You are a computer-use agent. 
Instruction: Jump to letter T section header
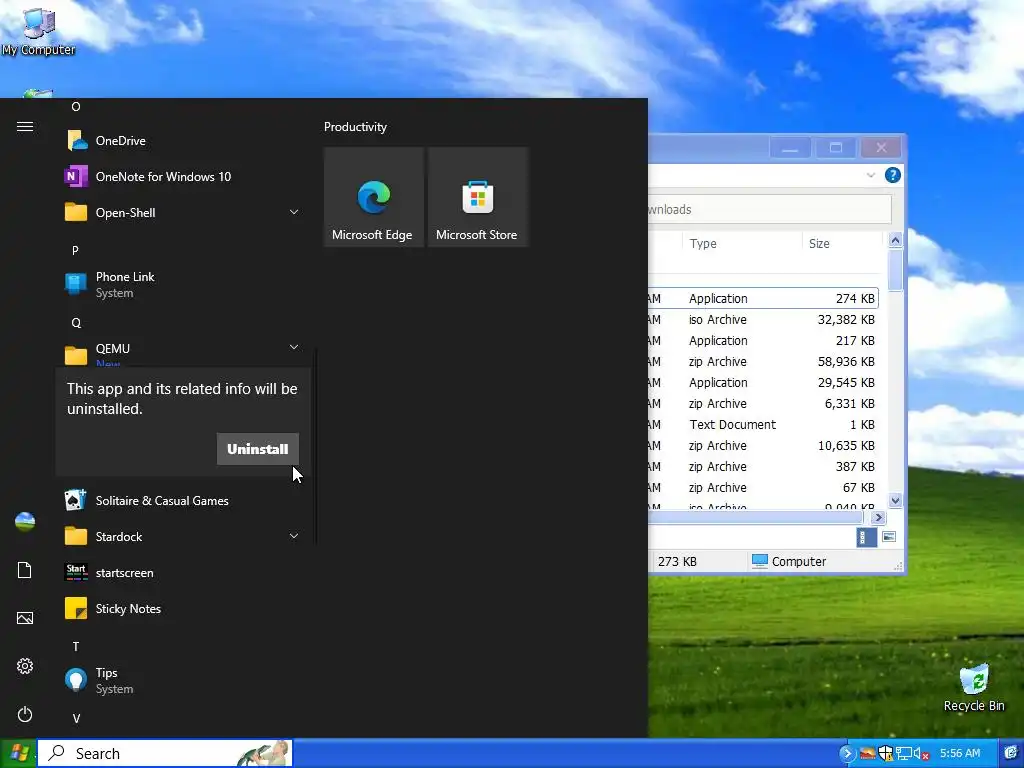76,647
